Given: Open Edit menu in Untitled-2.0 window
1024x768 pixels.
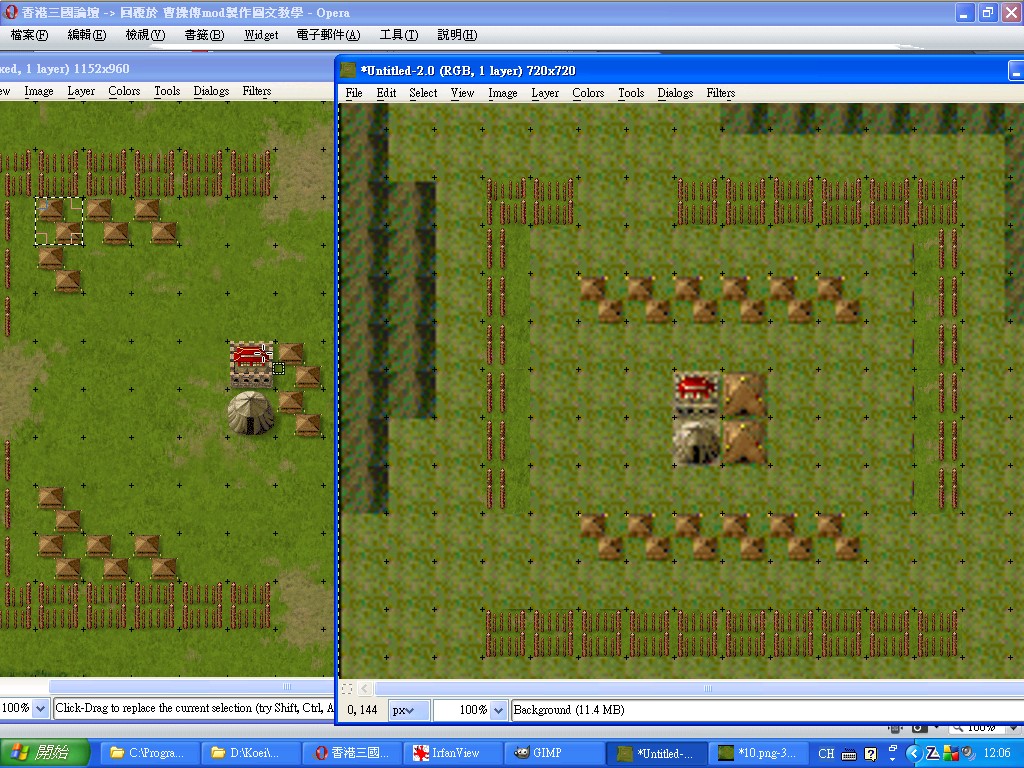Looking at the screenshot, I should coord(386,93).
